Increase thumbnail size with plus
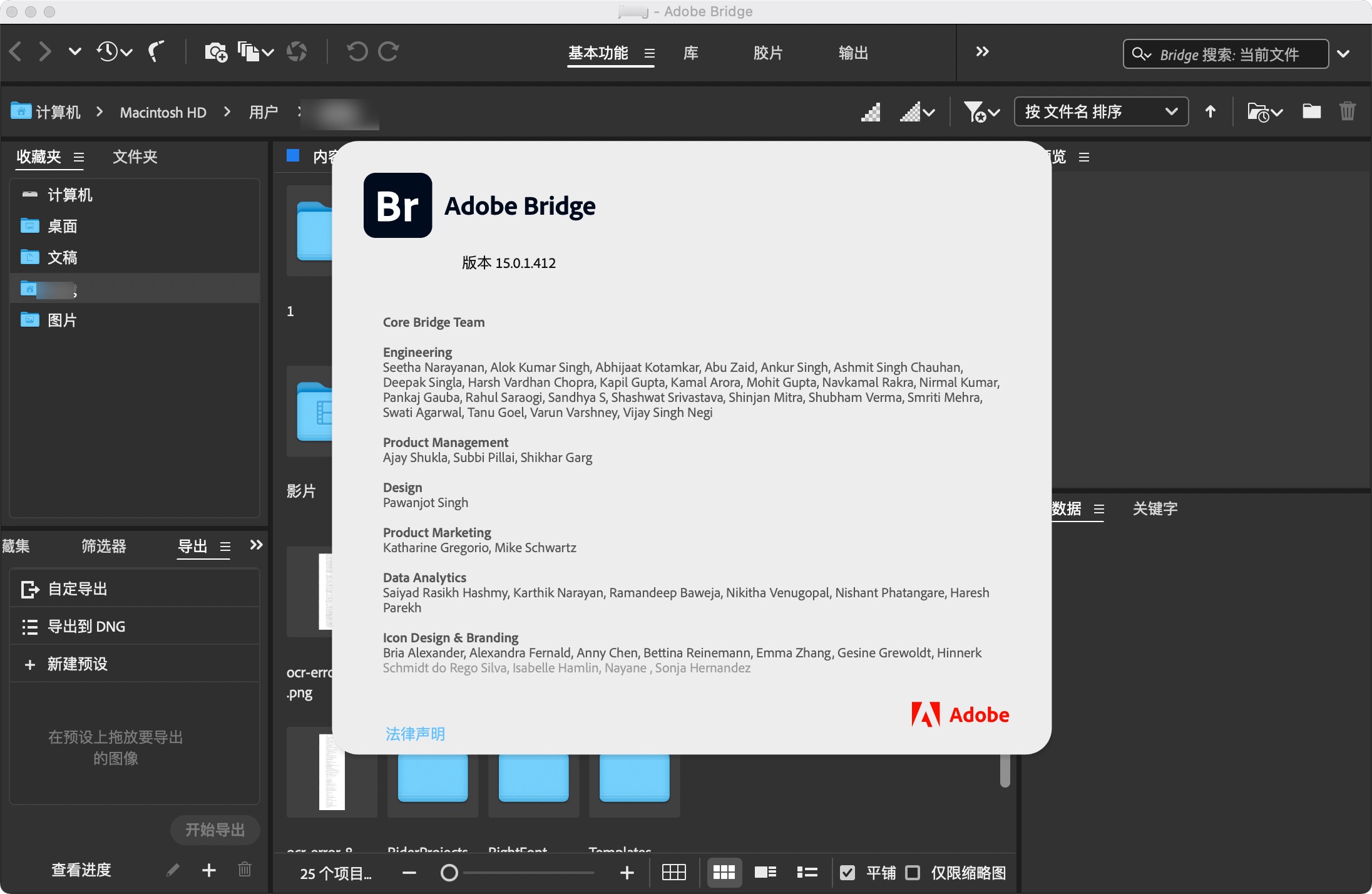 [627, 873]
